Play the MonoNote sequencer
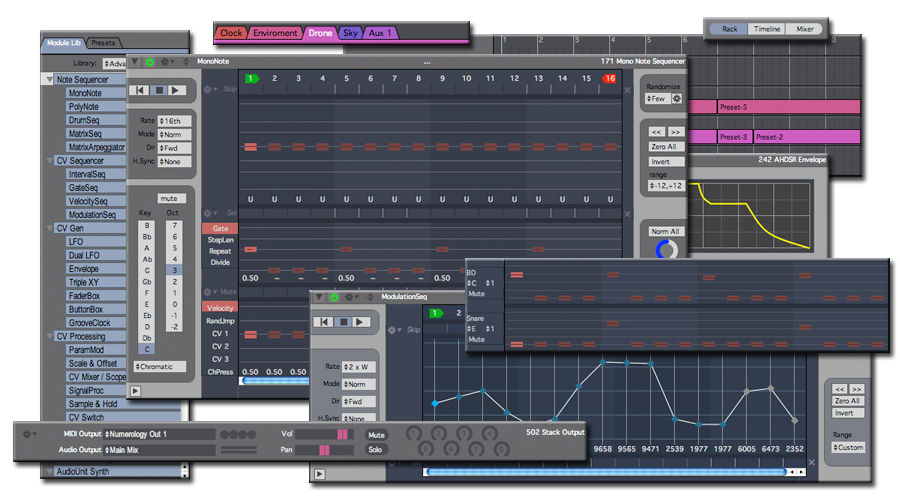900x500 pixels. [x=177, y=90]
